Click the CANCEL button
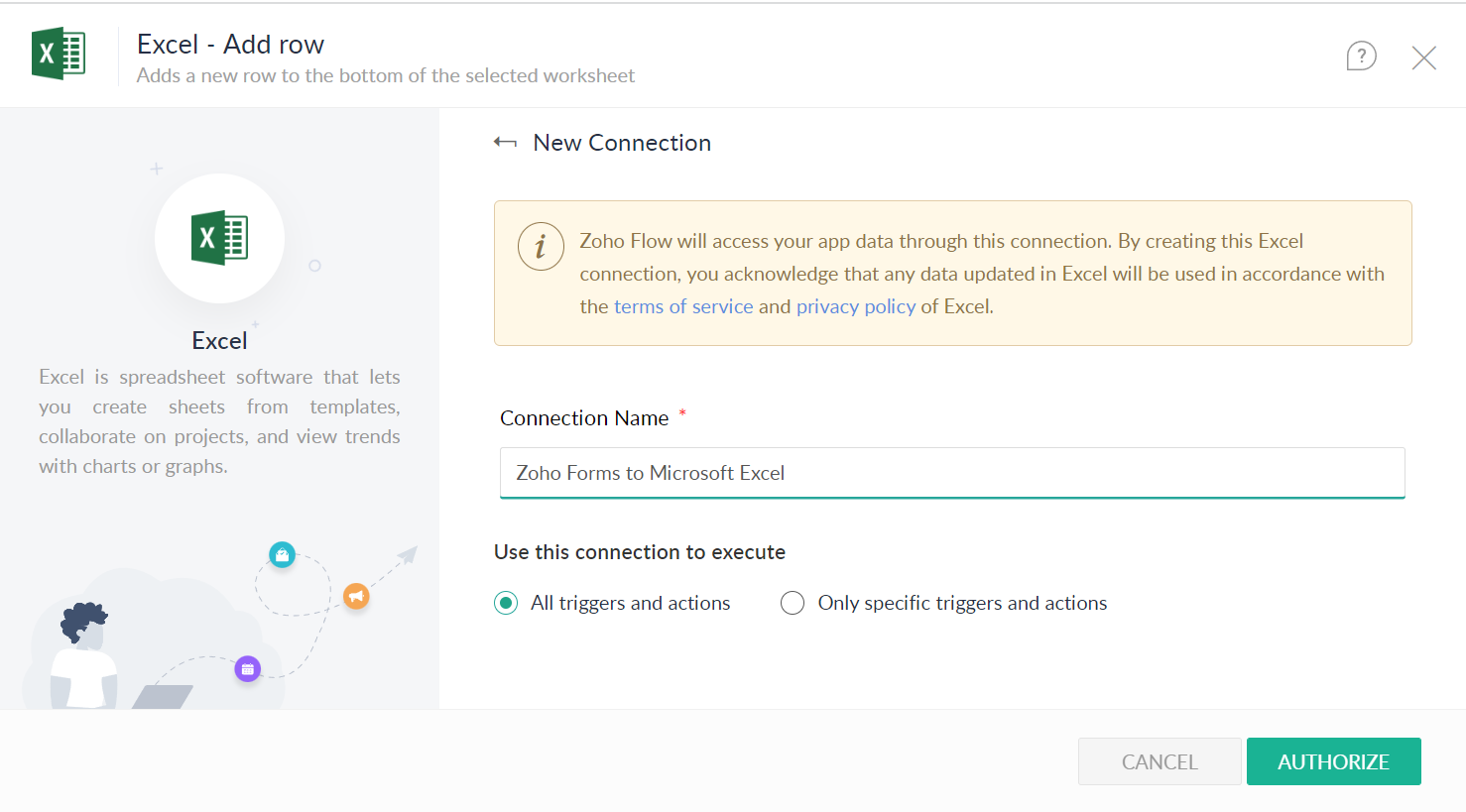This screenshot has width=1466, height=812. pos(1160,761)
